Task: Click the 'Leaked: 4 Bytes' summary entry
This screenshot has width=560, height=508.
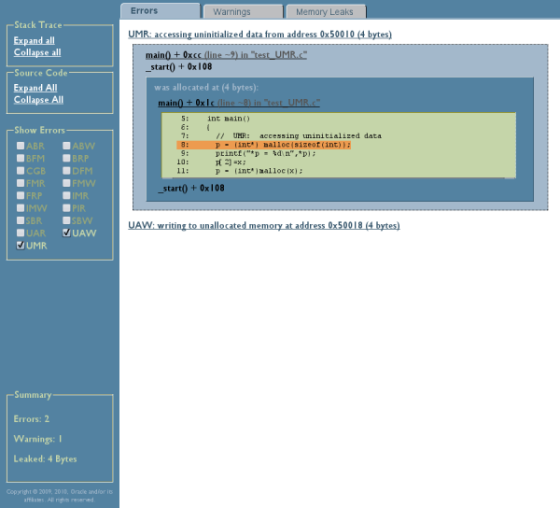Action: point(45,459)
